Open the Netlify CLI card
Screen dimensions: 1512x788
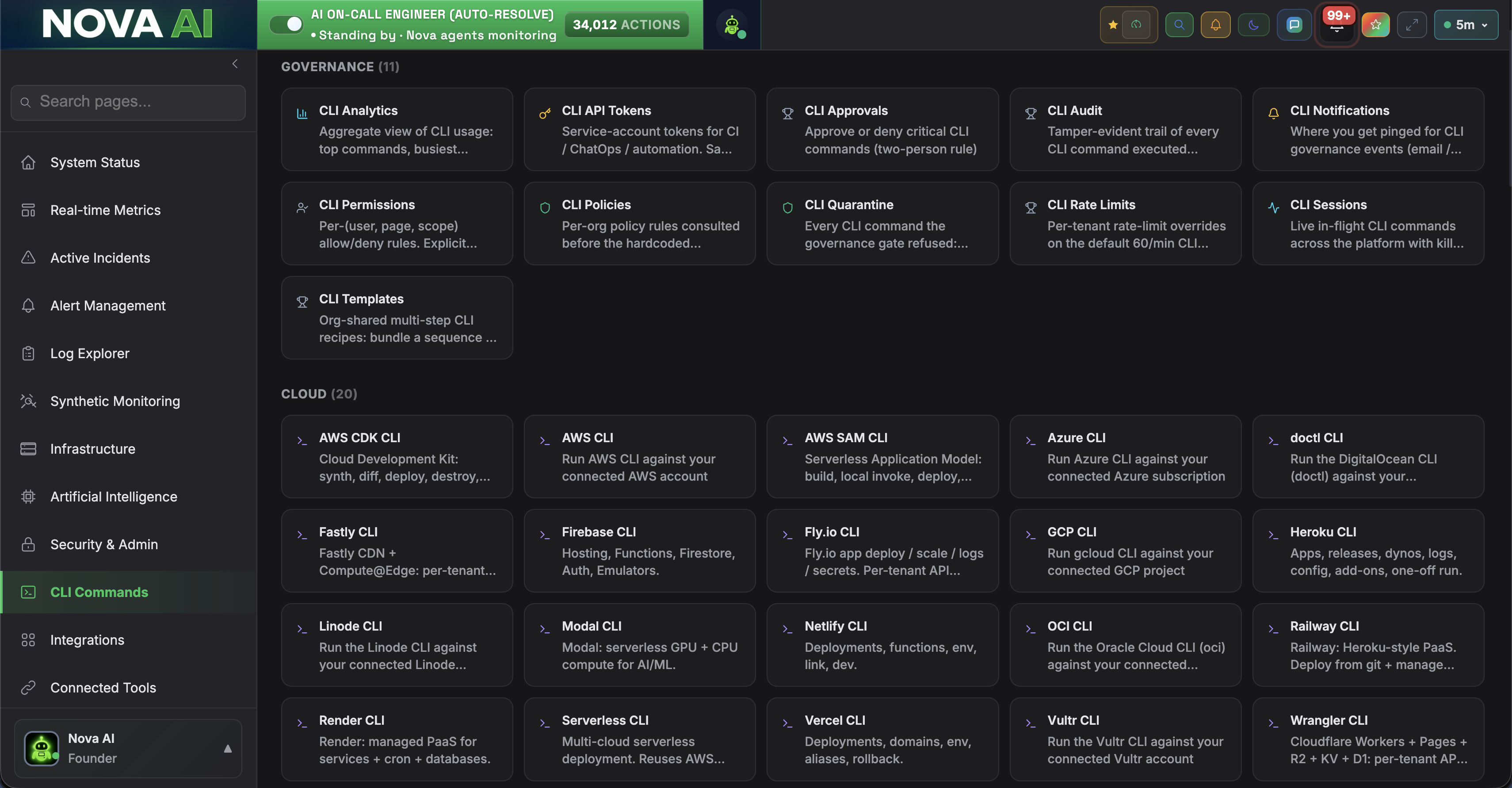(882, 645)
